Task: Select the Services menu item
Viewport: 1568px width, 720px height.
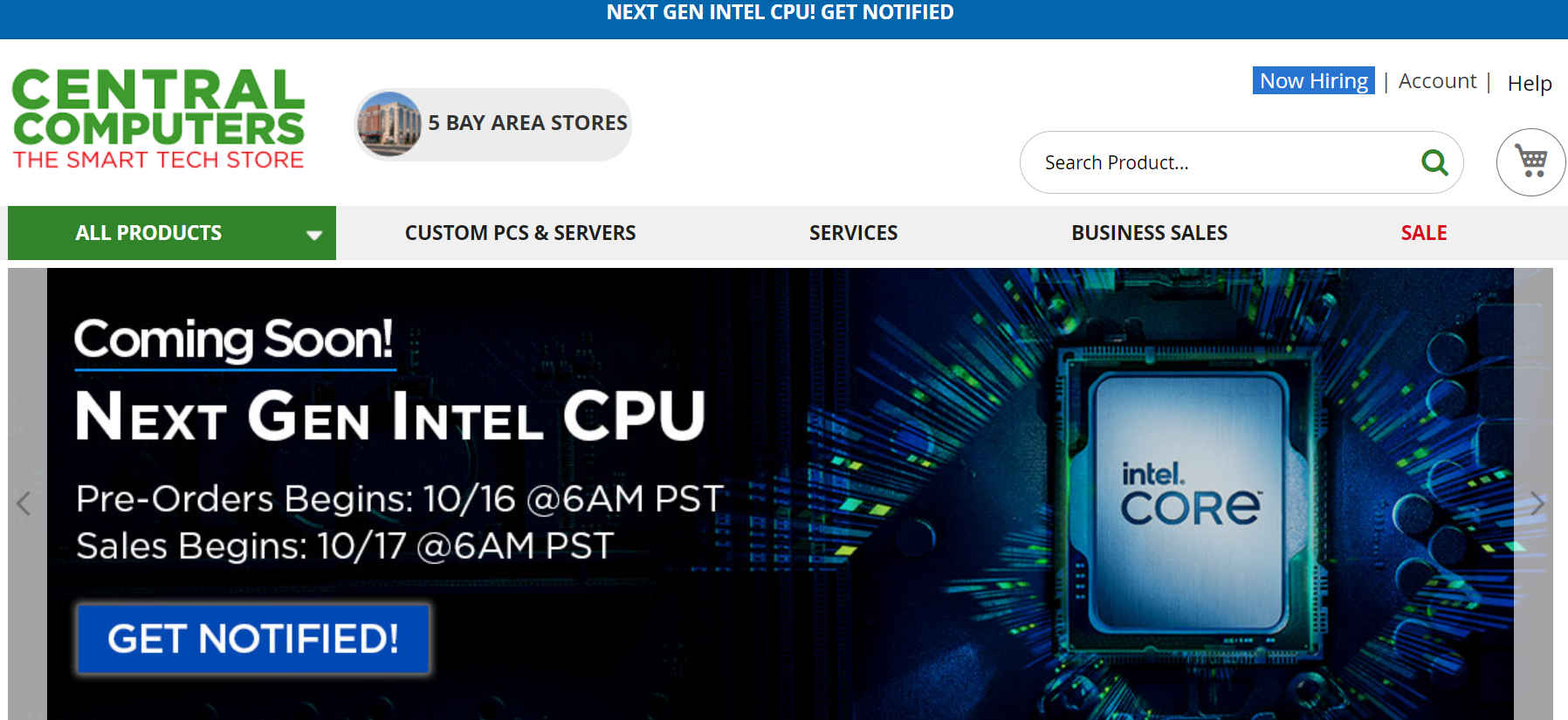Action: click(853, 233)
